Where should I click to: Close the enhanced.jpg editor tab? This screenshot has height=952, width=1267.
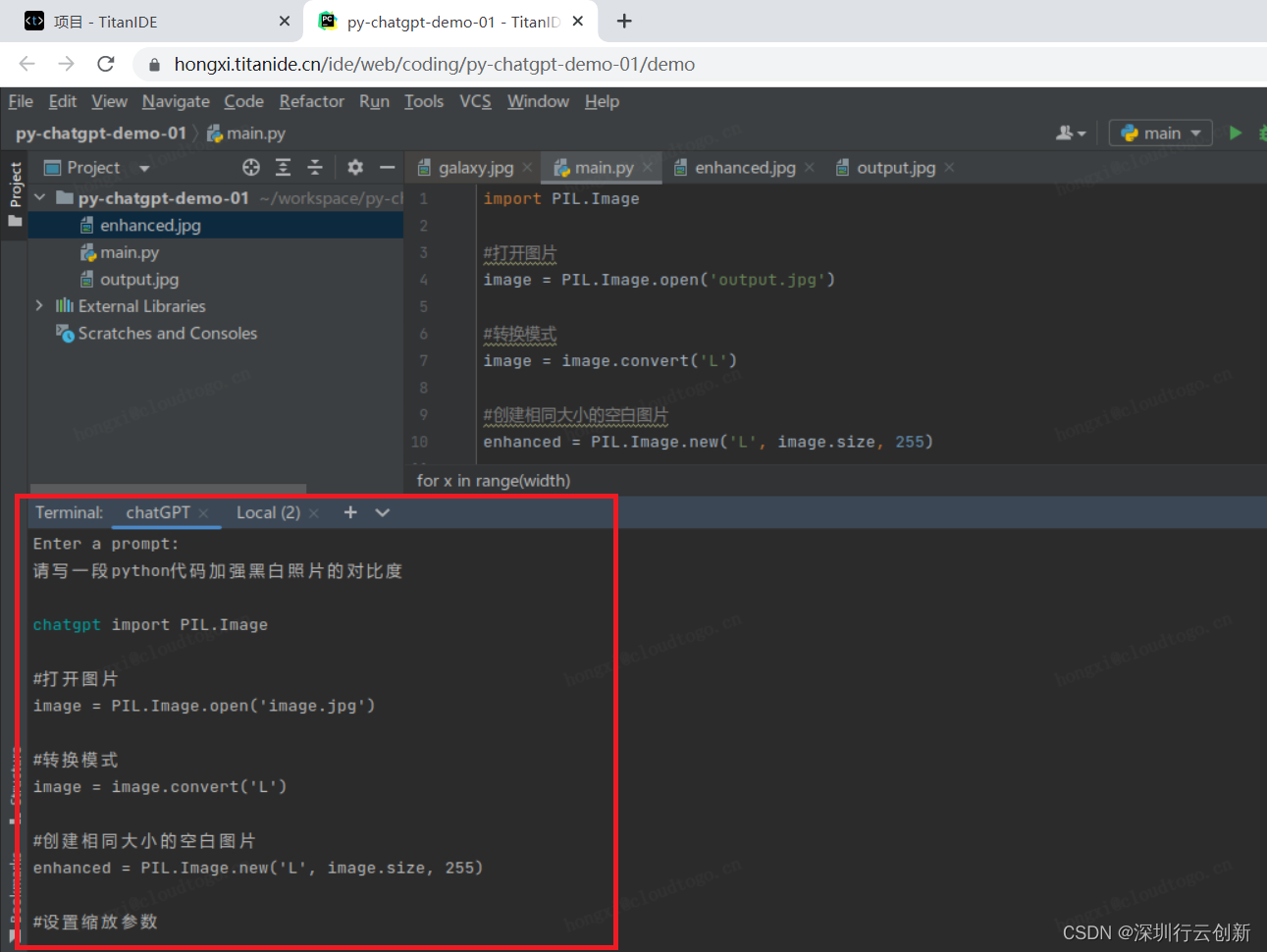810,168
